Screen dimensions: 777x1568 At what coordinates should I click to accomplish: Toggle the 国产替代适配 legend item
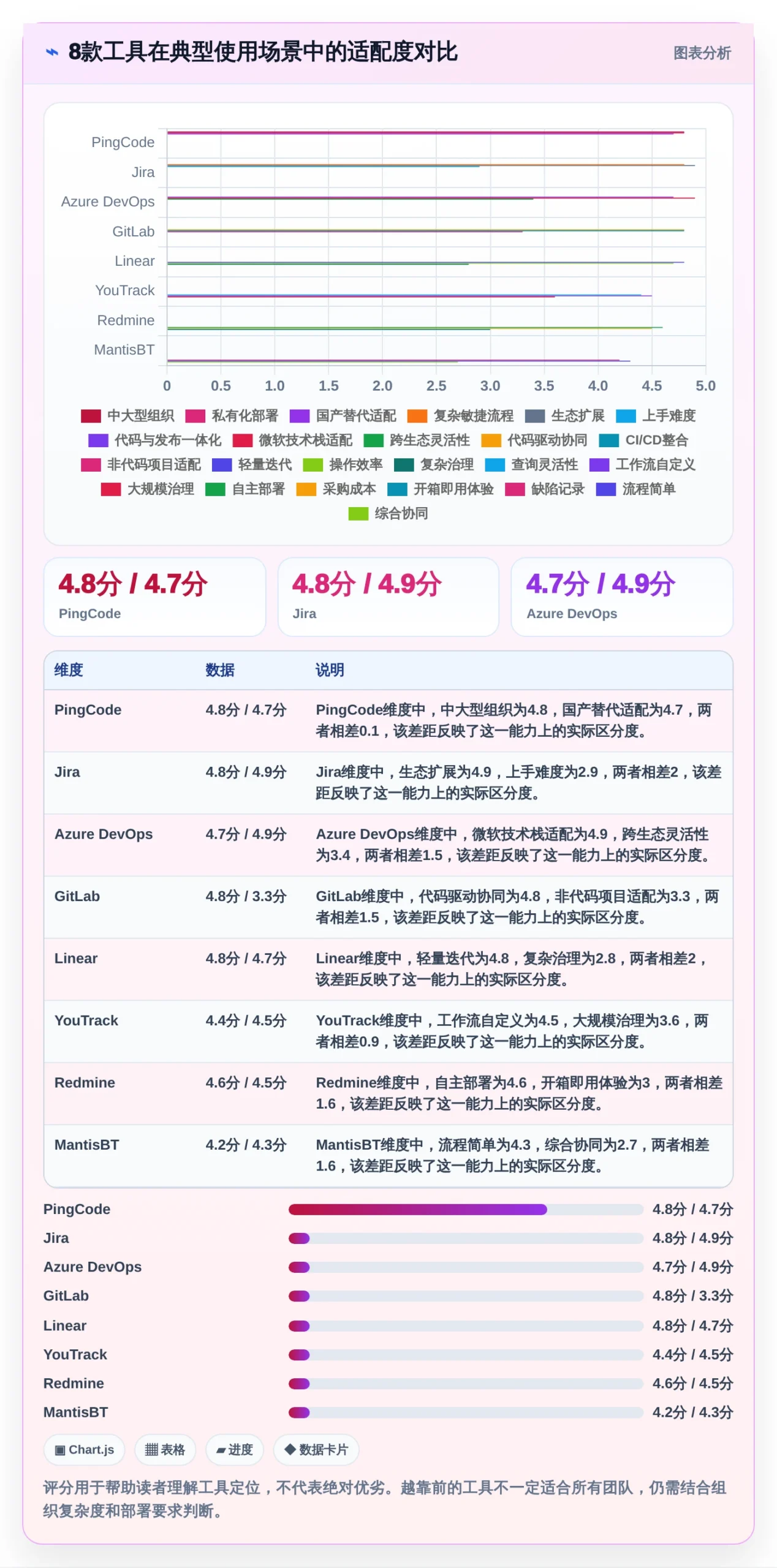343,416
